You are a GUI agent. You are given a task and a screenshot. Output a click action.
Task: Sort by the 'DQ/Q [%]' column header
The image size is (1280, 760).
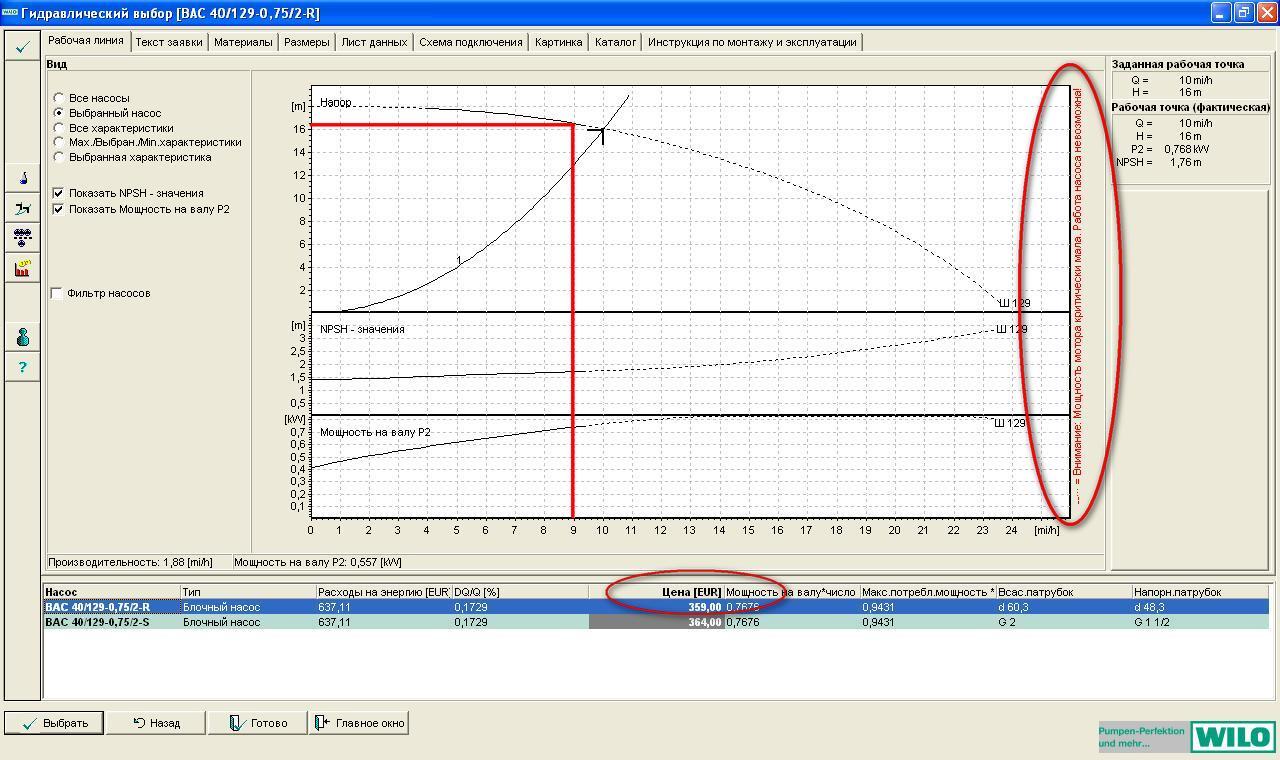[x=520, y=592]
